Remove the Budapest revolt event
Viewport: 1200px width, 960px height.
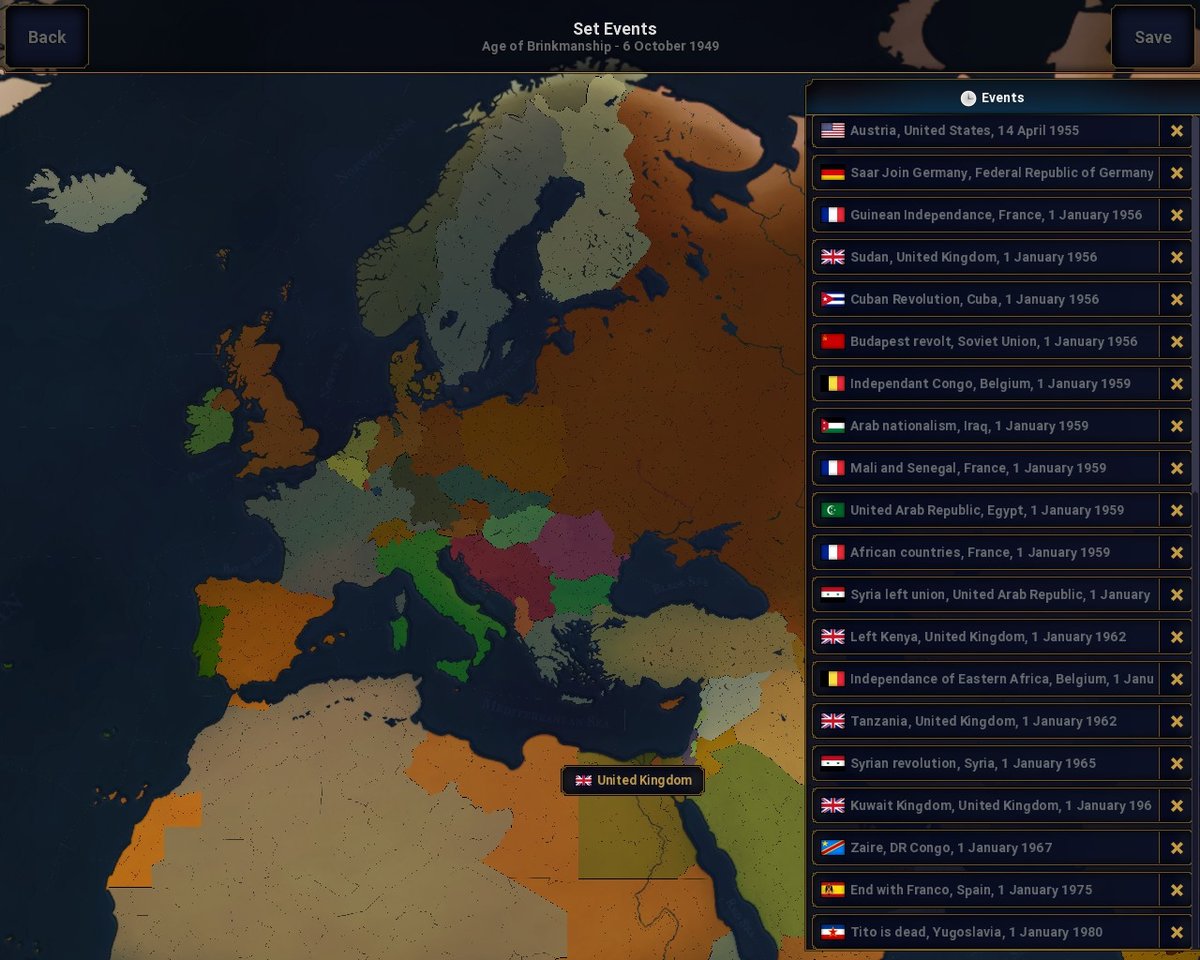pos(1176,341)
